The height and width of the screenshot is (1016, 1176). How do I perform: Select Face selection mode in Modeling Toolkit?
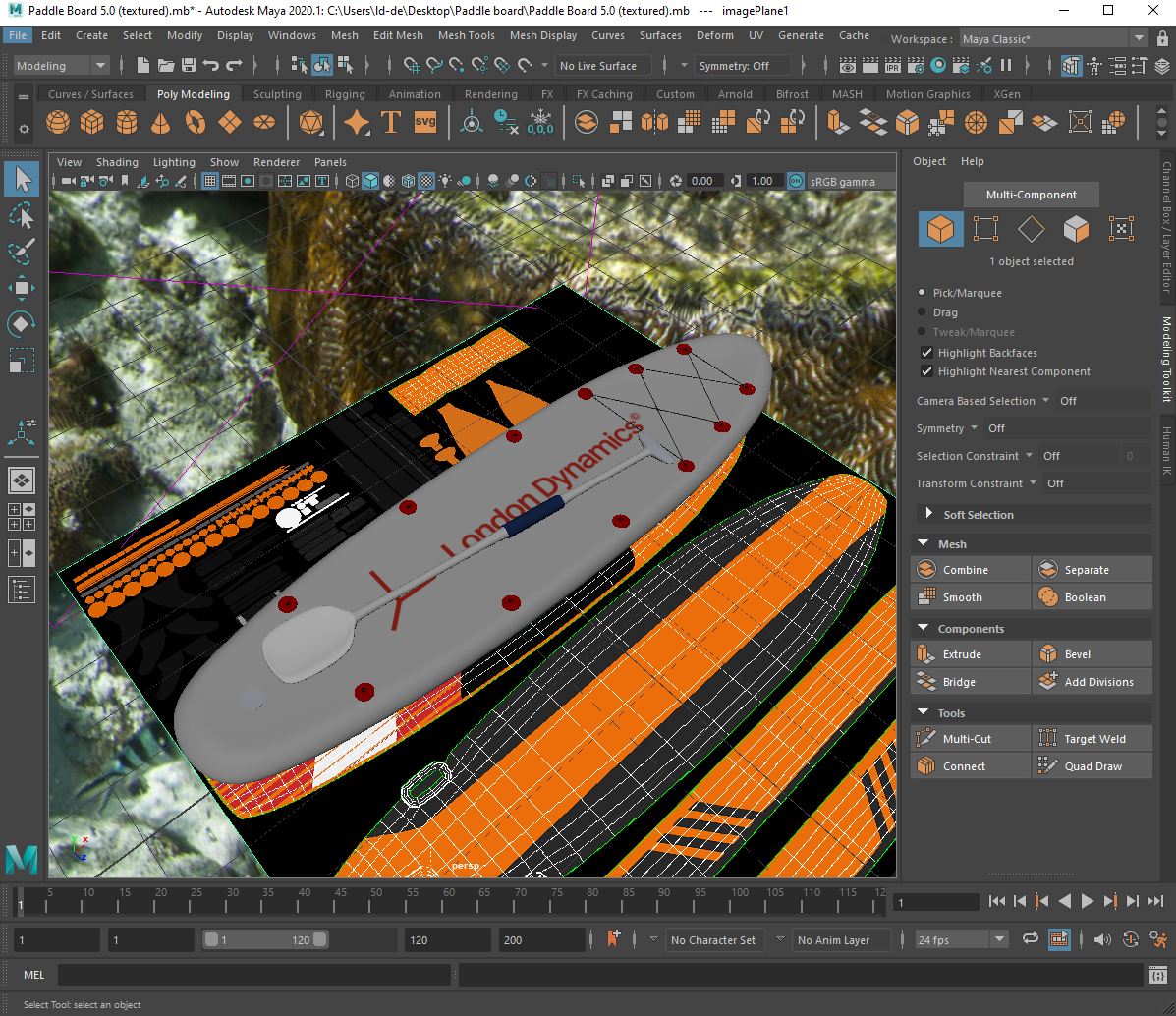point(1076,229)
